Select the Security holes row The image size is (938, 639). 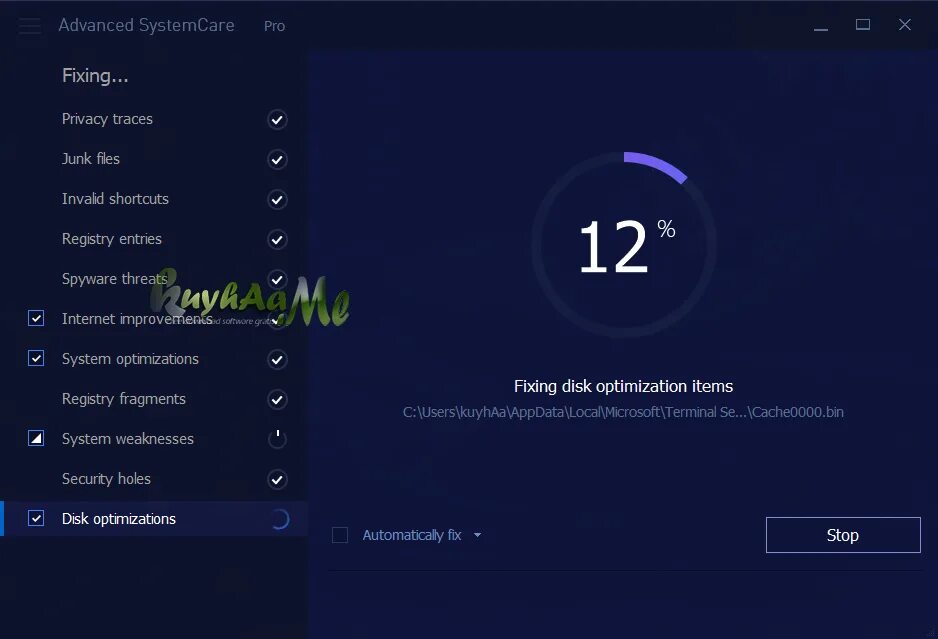[154, 479]
